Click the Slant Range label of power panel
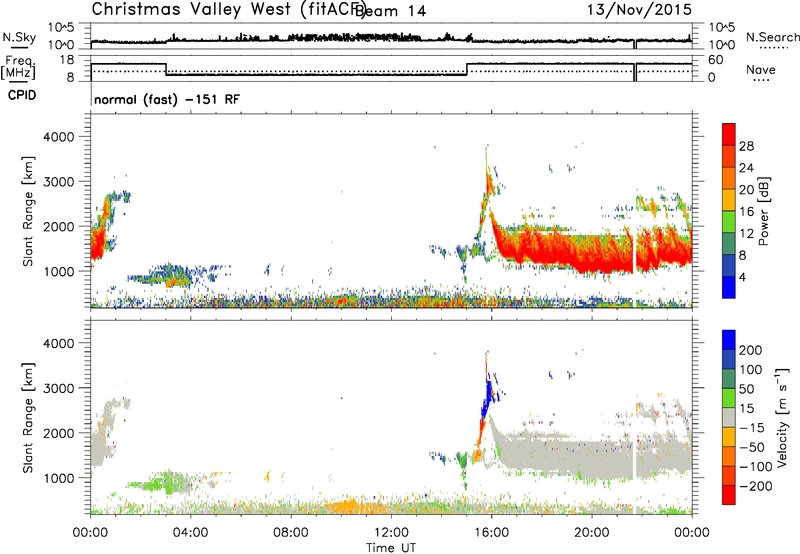 [x=28, y=211]
